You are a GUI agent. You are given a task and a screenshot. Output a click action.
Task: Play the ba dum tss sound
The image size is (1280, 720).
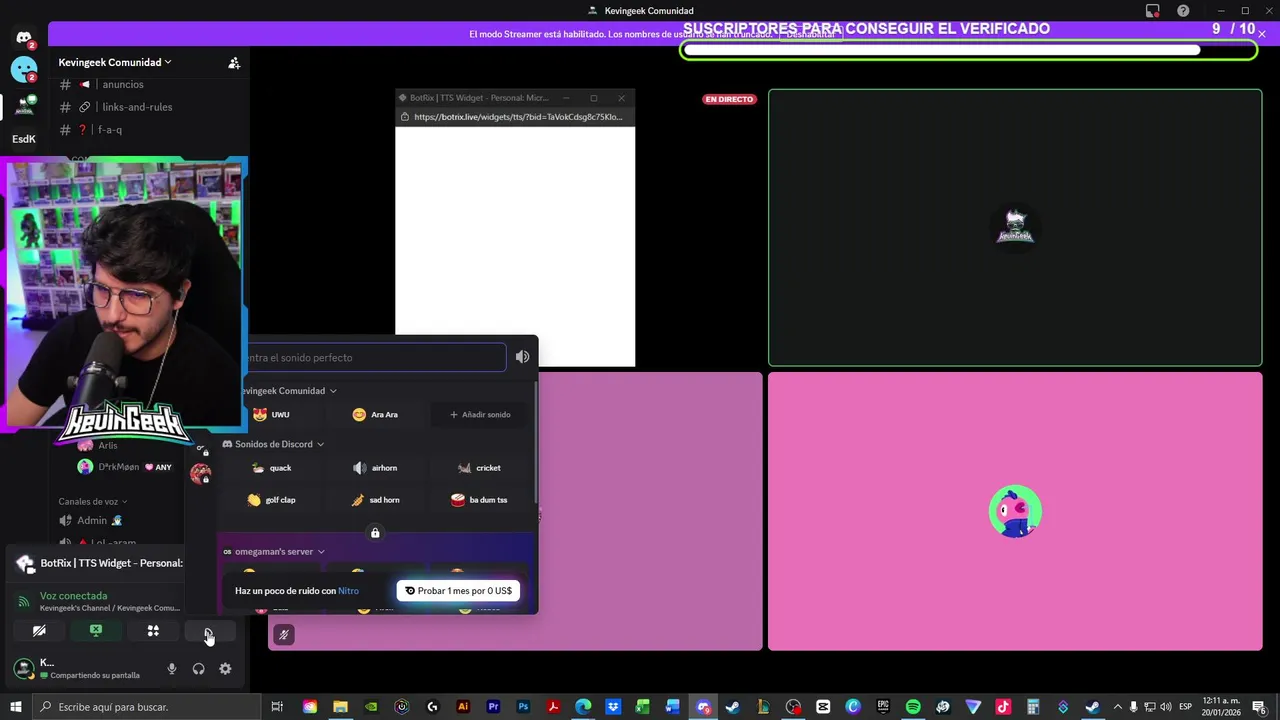click(x=479, y=500)
